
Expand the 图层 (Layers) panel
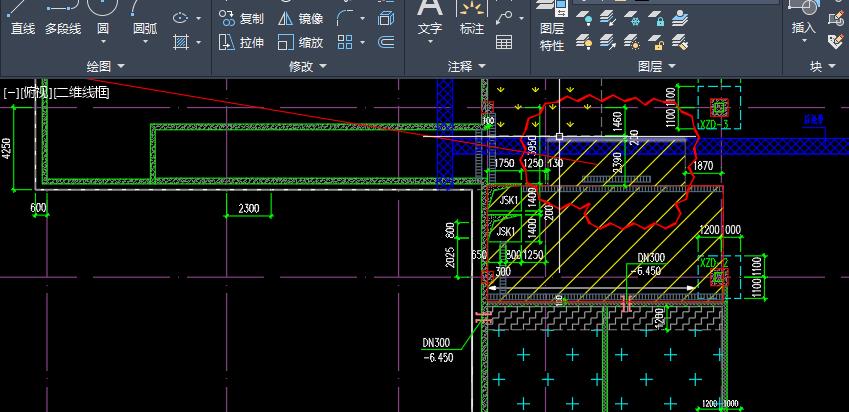[x=657, y=67]
